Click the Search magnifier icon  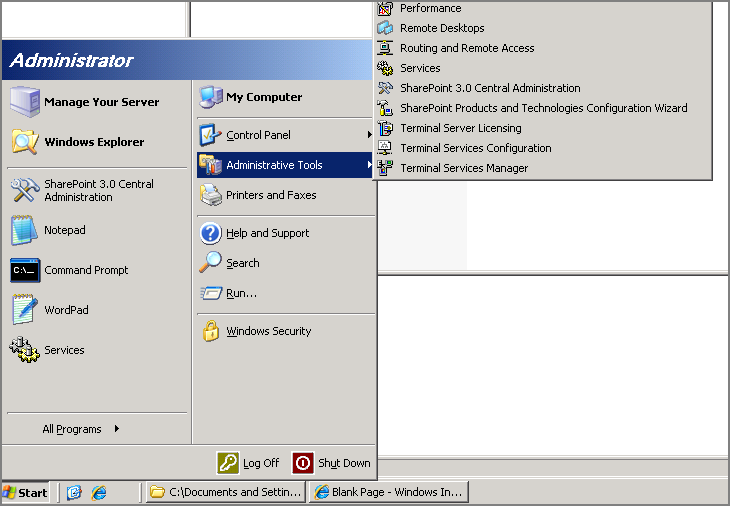click(x=210, y=263)
